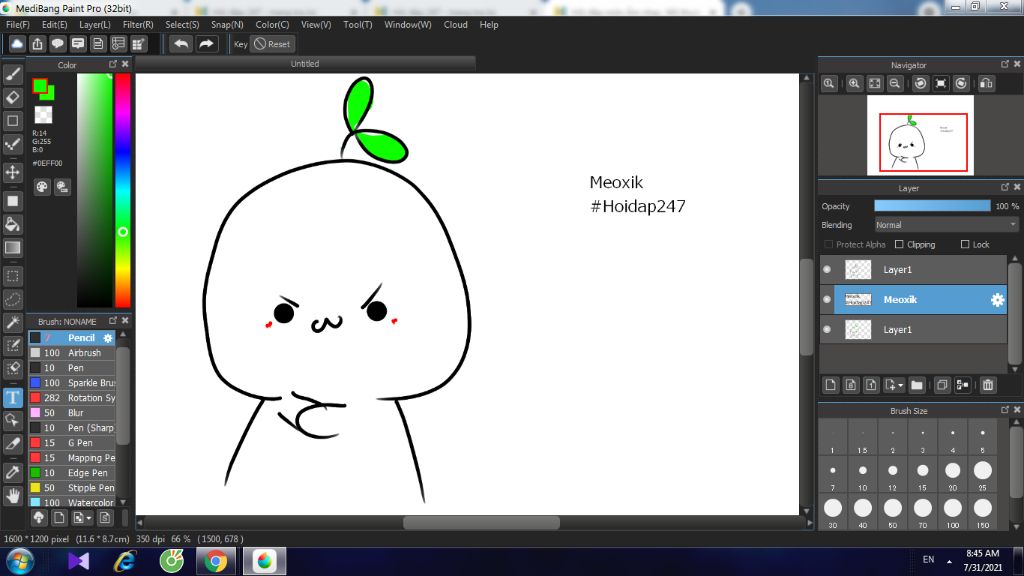Viewport: 1024px width, 576px height.
Task: Switch to the Untitled document tab
Action: (305, 64)
